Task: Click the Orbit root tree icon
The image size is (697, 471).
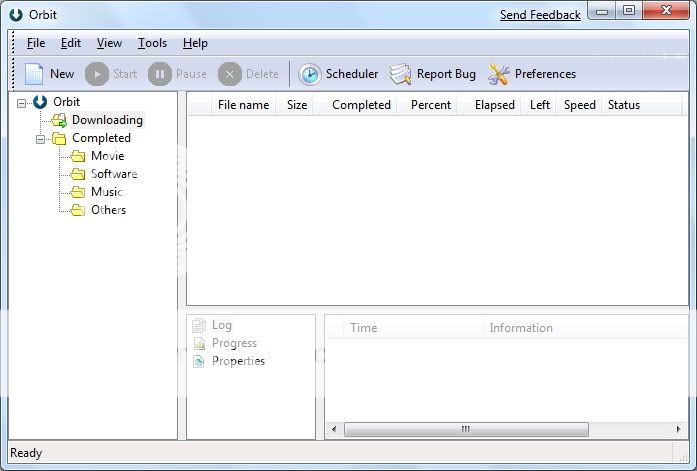Action: (x=40, y=102)
